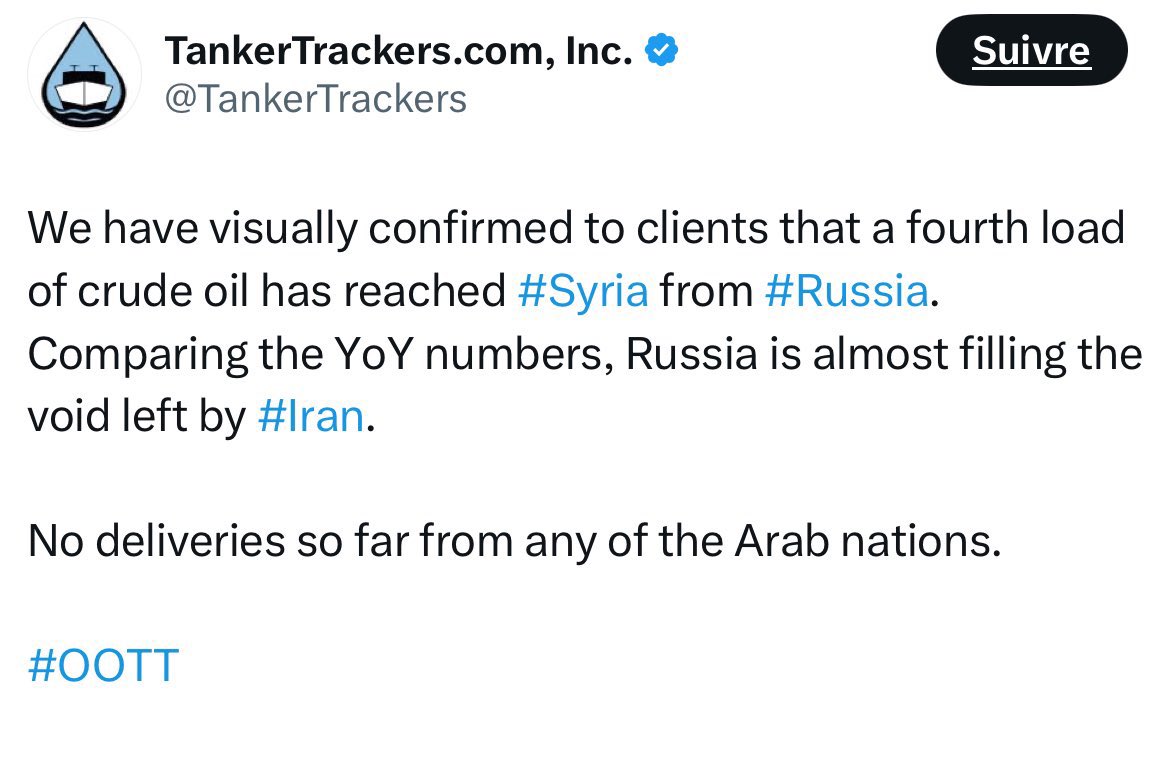Open the #Russia hashtag
The height and width of the screenshot is (771, 1152).
point(847,291)
